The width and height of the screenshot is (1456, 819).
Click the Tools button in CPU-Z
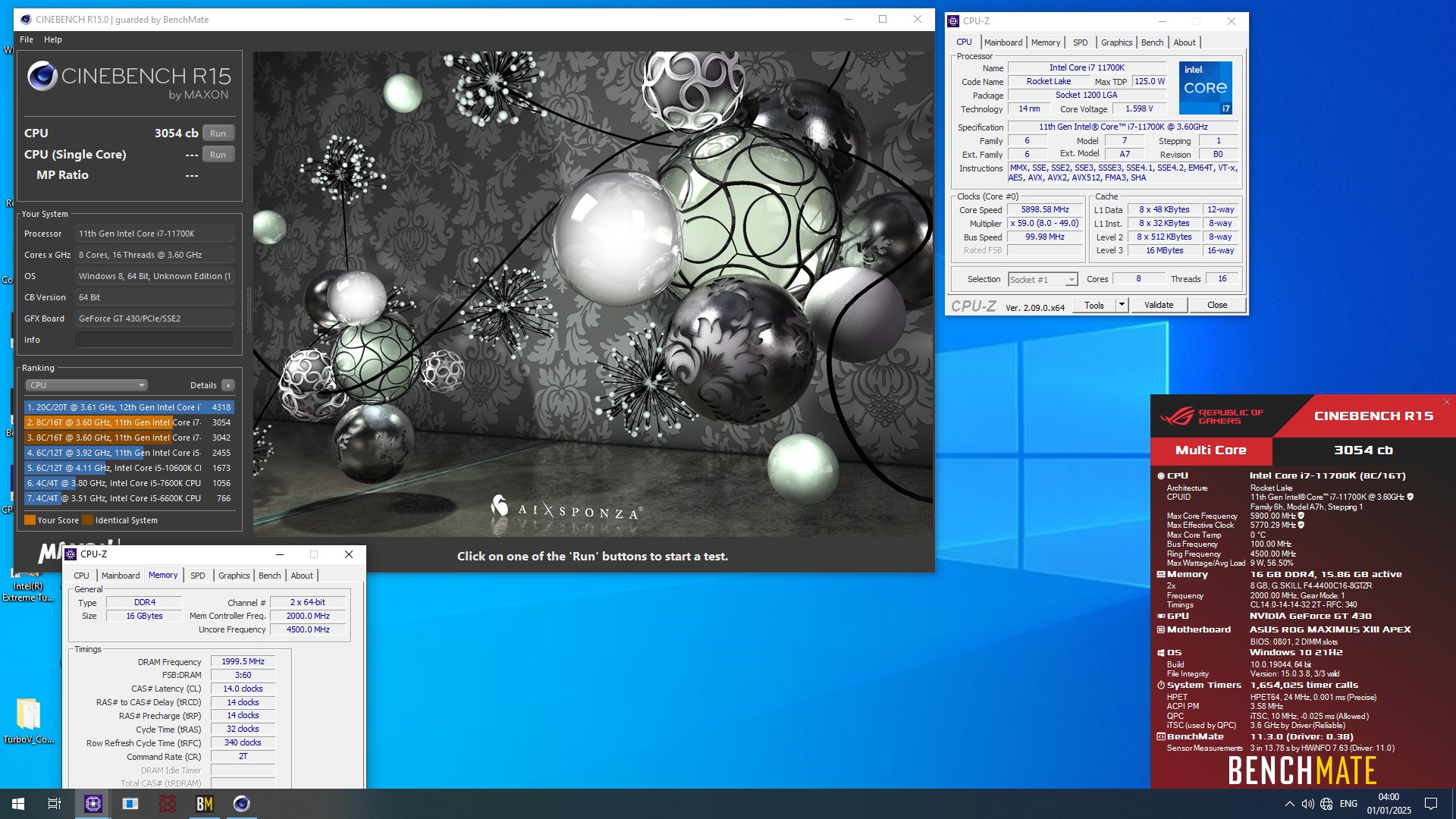pyautogui.click(x=1094, y=306)
